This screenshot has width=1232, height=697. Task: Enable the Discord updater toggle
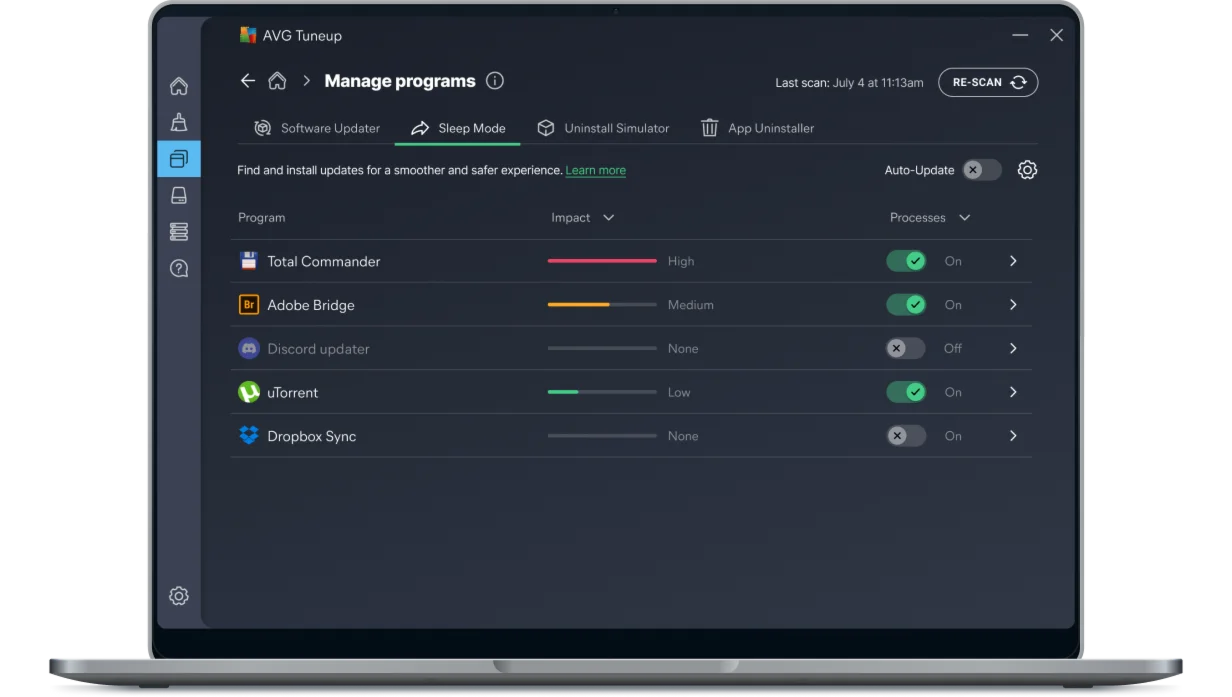click(x=906, y=349)
